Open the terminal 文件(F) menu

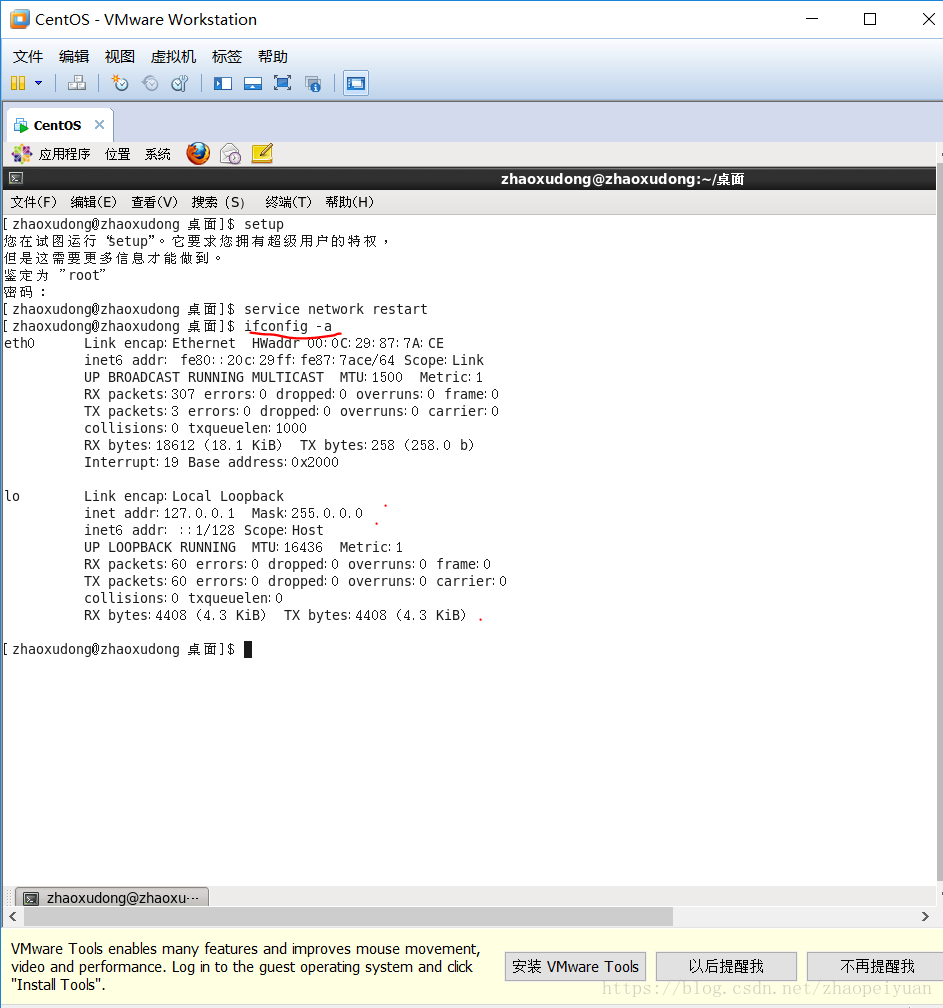(x=33, y=202)
